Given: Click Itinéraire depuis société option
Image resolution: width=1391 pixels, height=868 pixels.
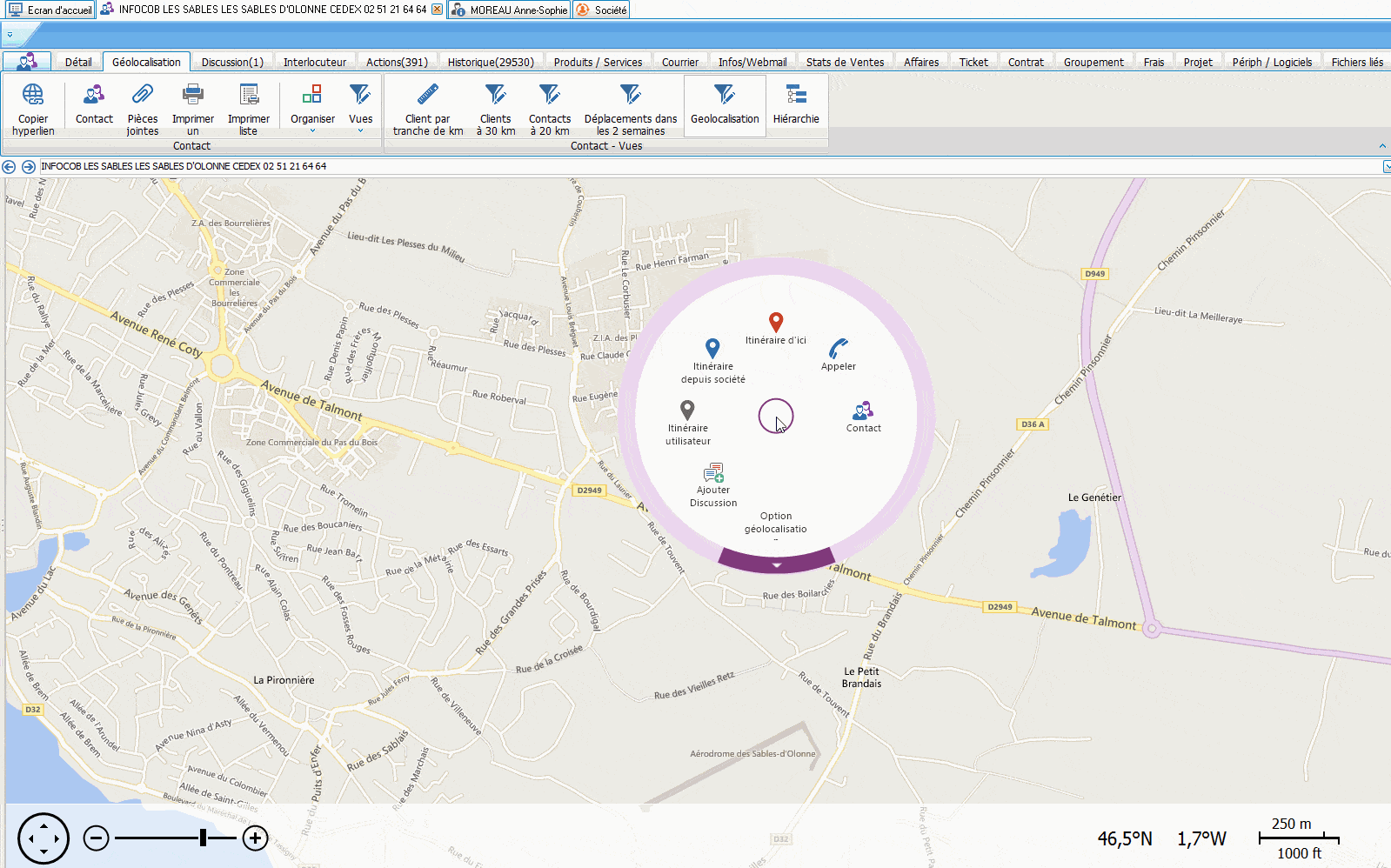Looking at the screenshot, I should [712, 350].
